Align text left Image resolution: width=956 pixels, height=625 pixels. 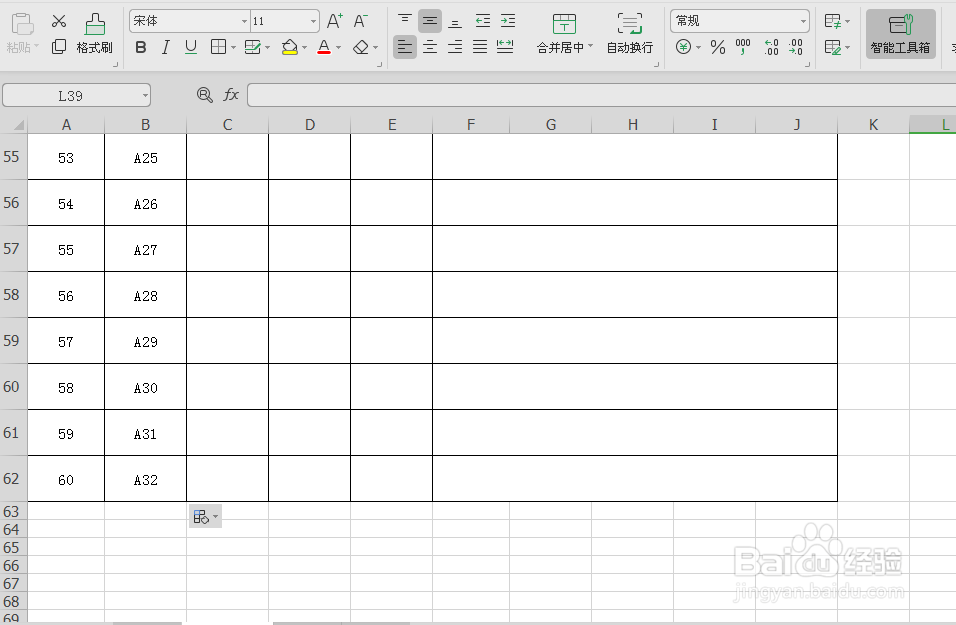404,47
